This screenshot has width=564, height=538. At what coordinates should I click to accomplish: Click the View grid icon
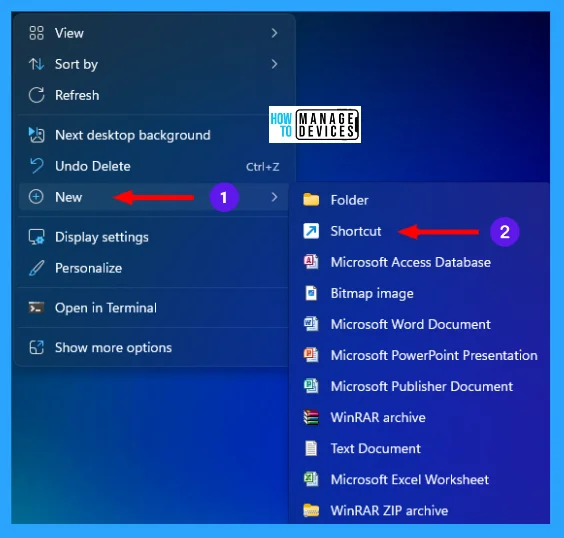coord(36,33)
